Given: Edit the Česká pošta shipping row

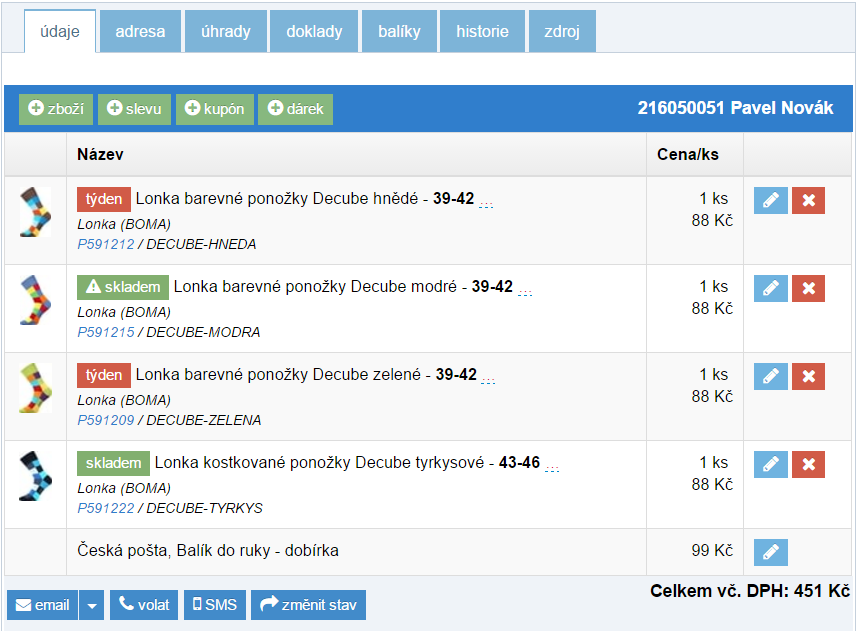Looking at the screenshot, I should tap(770, 552).
